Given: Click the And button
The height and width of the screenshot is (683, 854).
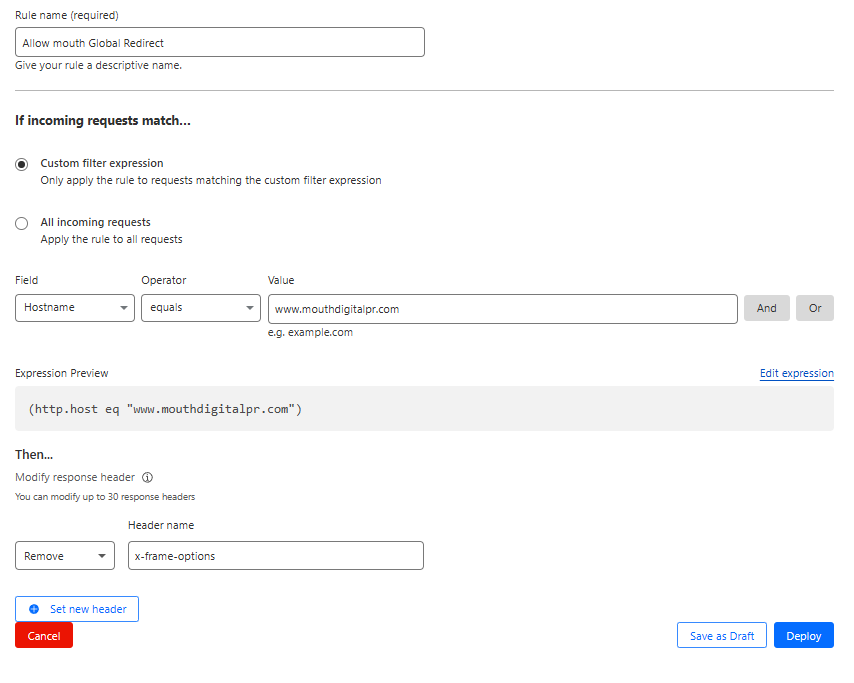Looking at the screenshot, I should click(766, 308).
